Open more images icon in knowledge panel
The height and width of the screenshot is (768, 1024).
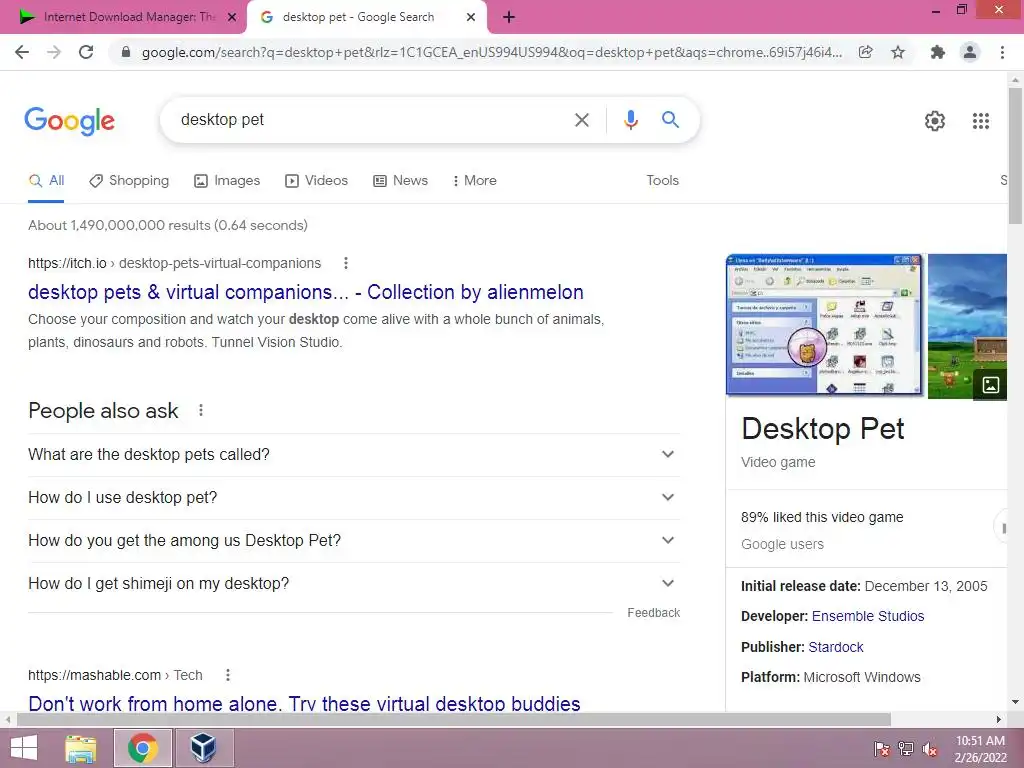(x=990, y=385)
